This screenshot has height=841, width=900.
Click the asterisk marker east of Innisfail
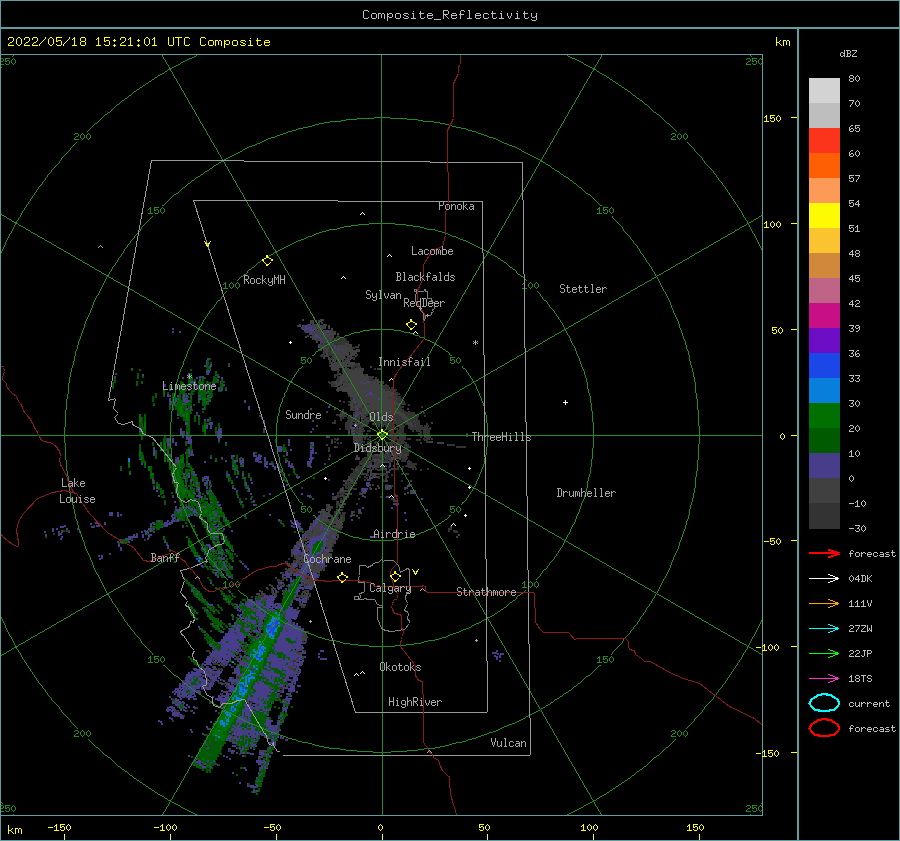475,343
